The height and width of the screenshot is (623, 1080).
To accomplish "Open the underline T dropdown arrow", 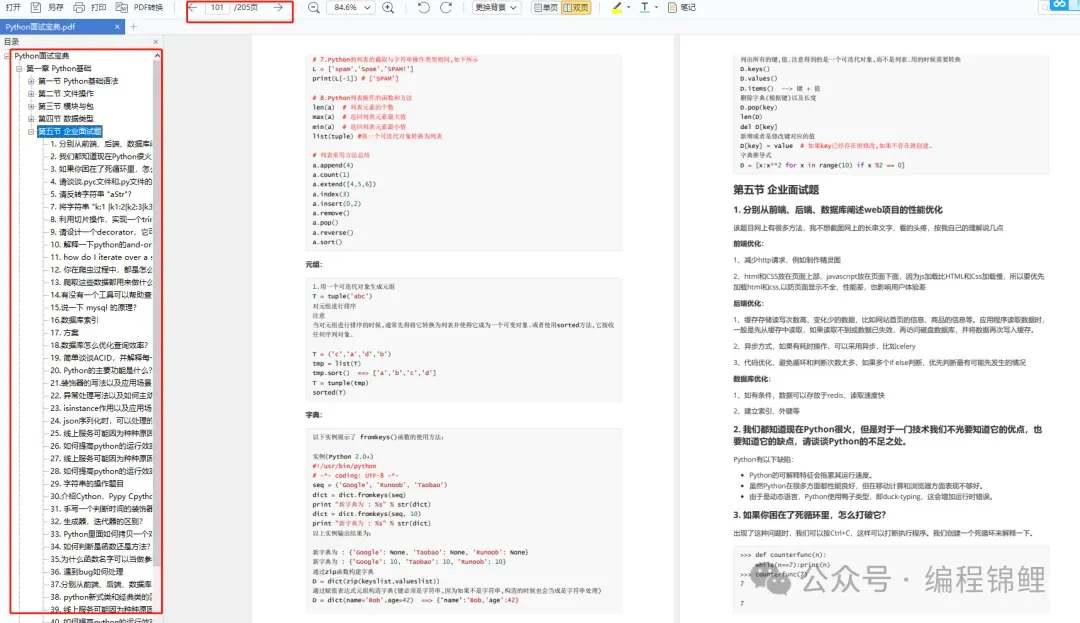I will click(656, 8).
